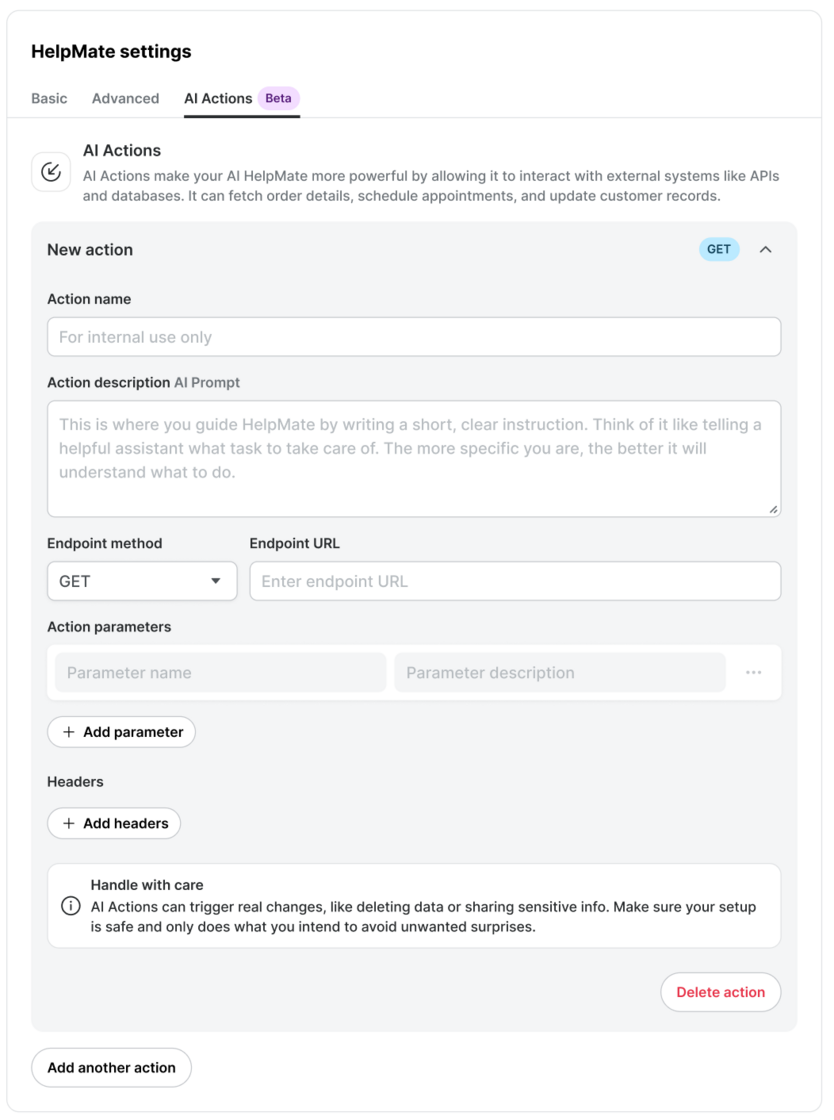Focus the Action name input field
The image size is (834, 1120).
coord(414,337)
